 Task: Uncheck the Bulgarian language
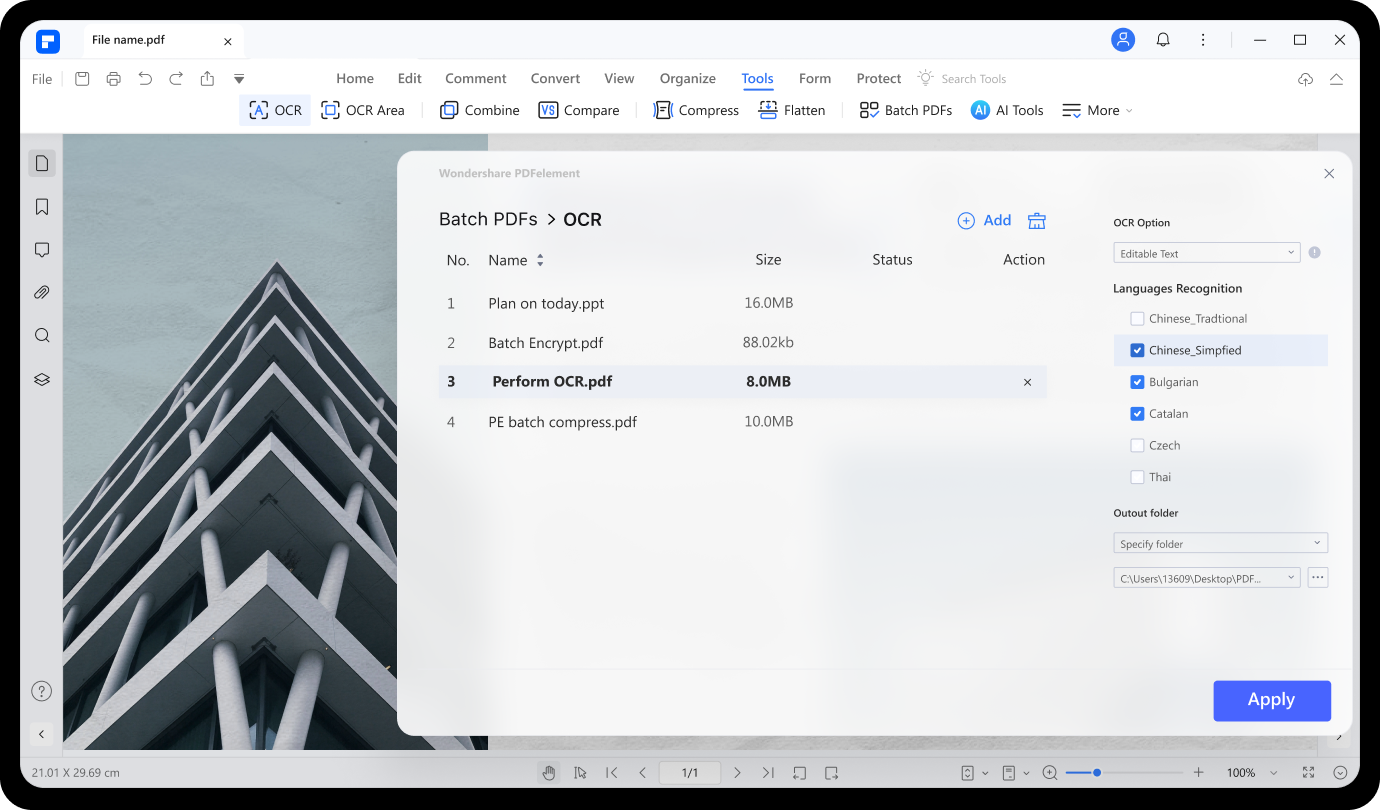[x=1137, y=382]
